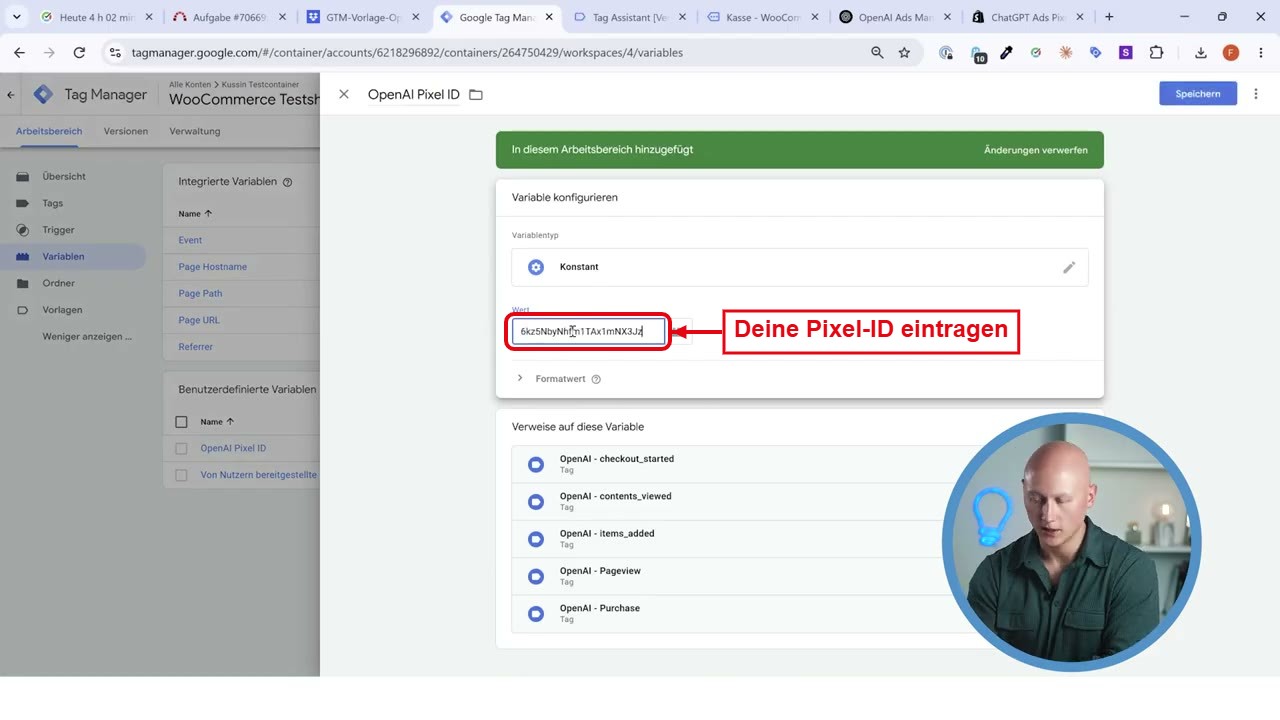Viewport: 1280px width, 720px height.
Task: Click the browser address bar URL
Action: [407, 53]
